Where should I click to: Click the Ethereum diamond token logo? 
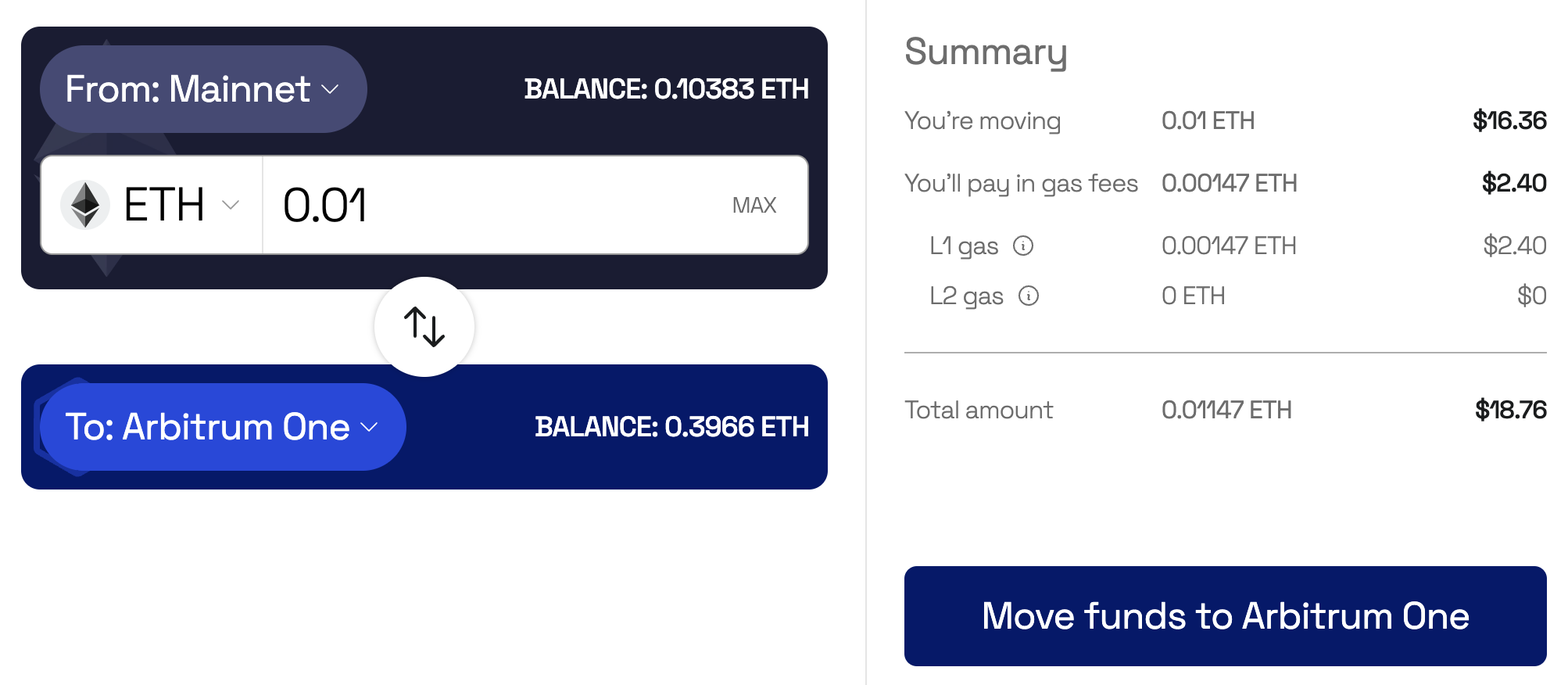point(85,205)
